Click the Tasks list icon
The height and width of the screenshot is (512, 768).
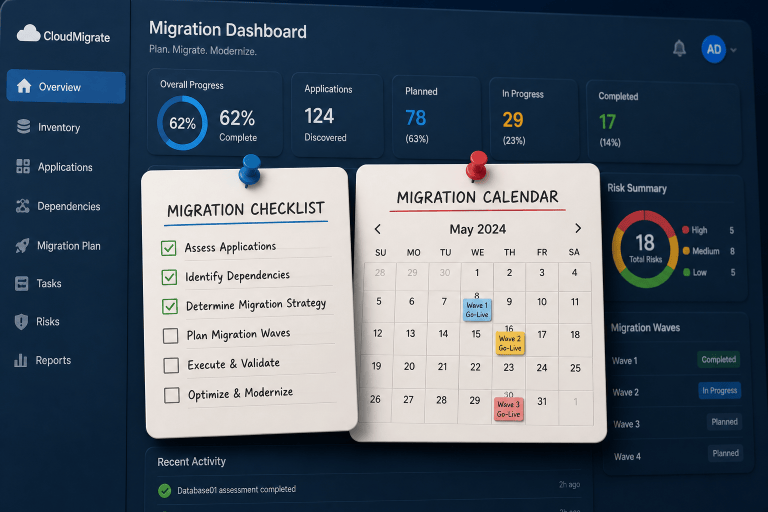click(22, 283)
